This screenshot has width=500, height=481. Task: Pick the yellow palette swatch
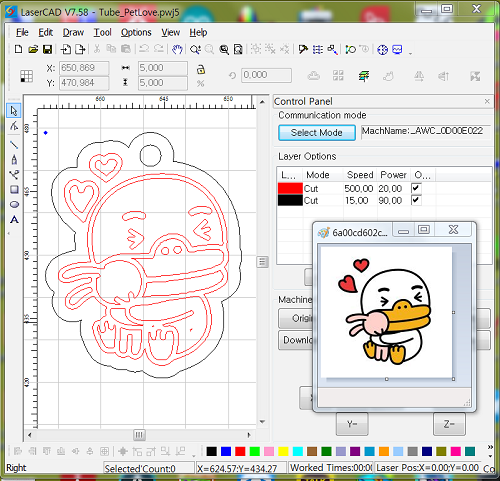click(x=283, y=451)
